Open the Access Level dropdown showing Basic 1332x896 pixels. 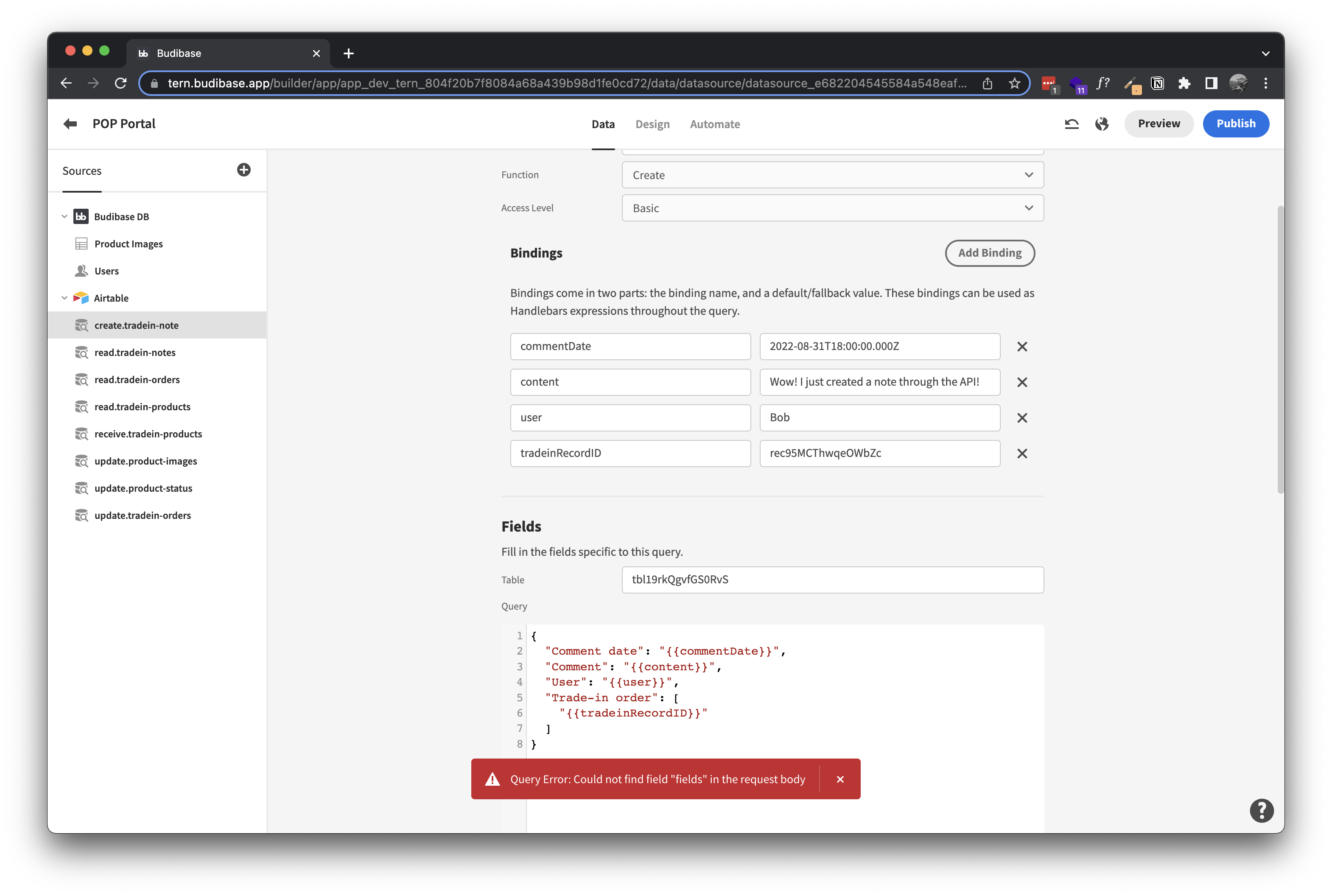click(833, 208)
